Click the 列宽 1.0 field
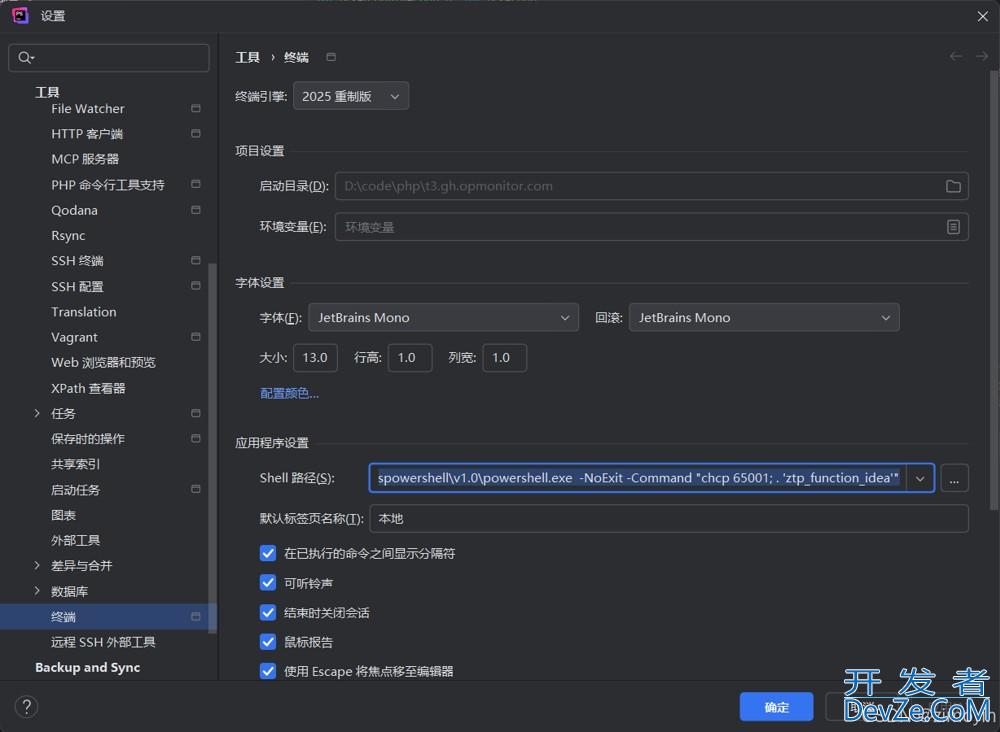The height and width of the screenshot is (732, 1000). (x=504, y=358)
